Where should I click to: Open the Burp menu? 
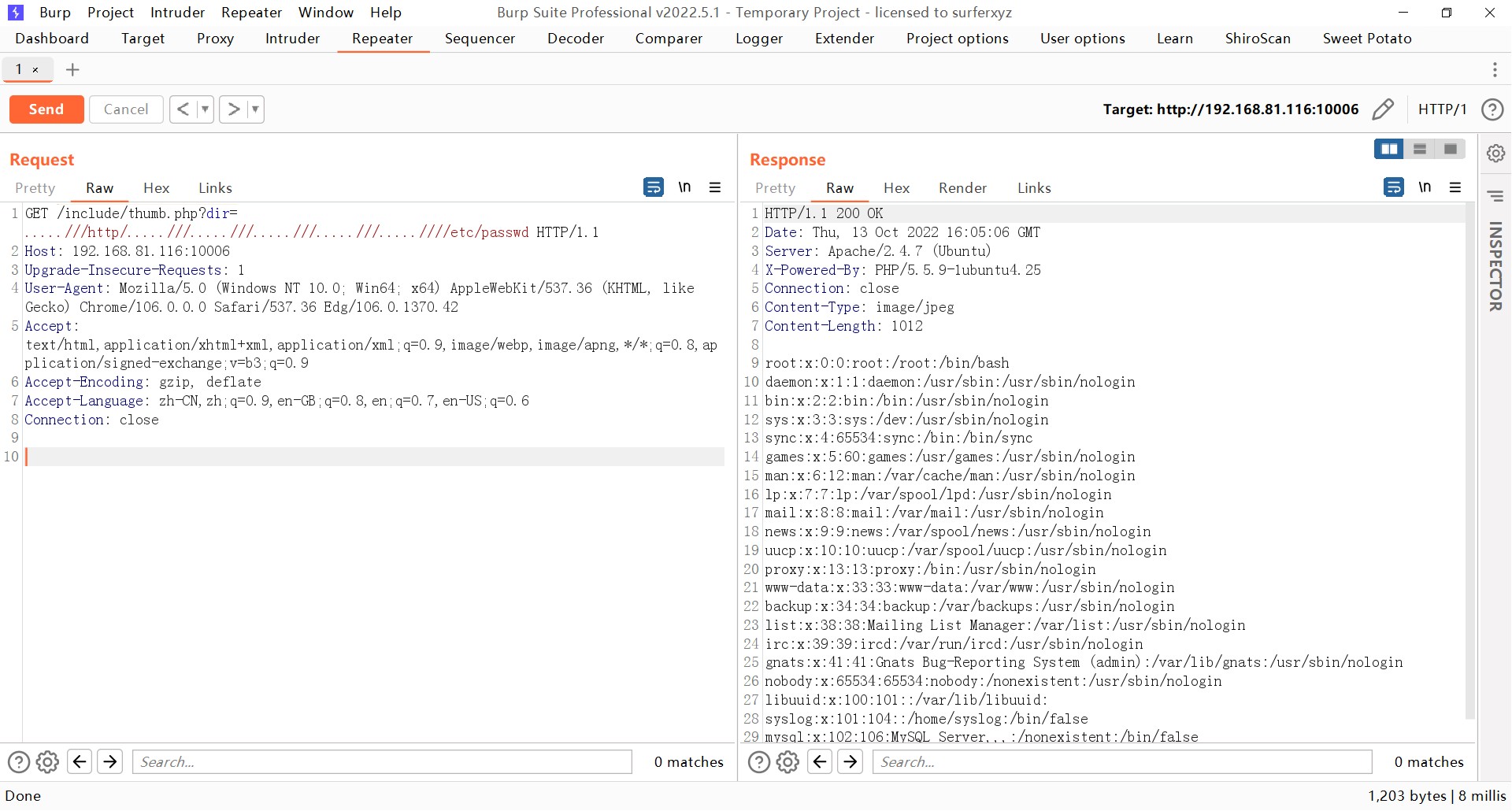55,13
